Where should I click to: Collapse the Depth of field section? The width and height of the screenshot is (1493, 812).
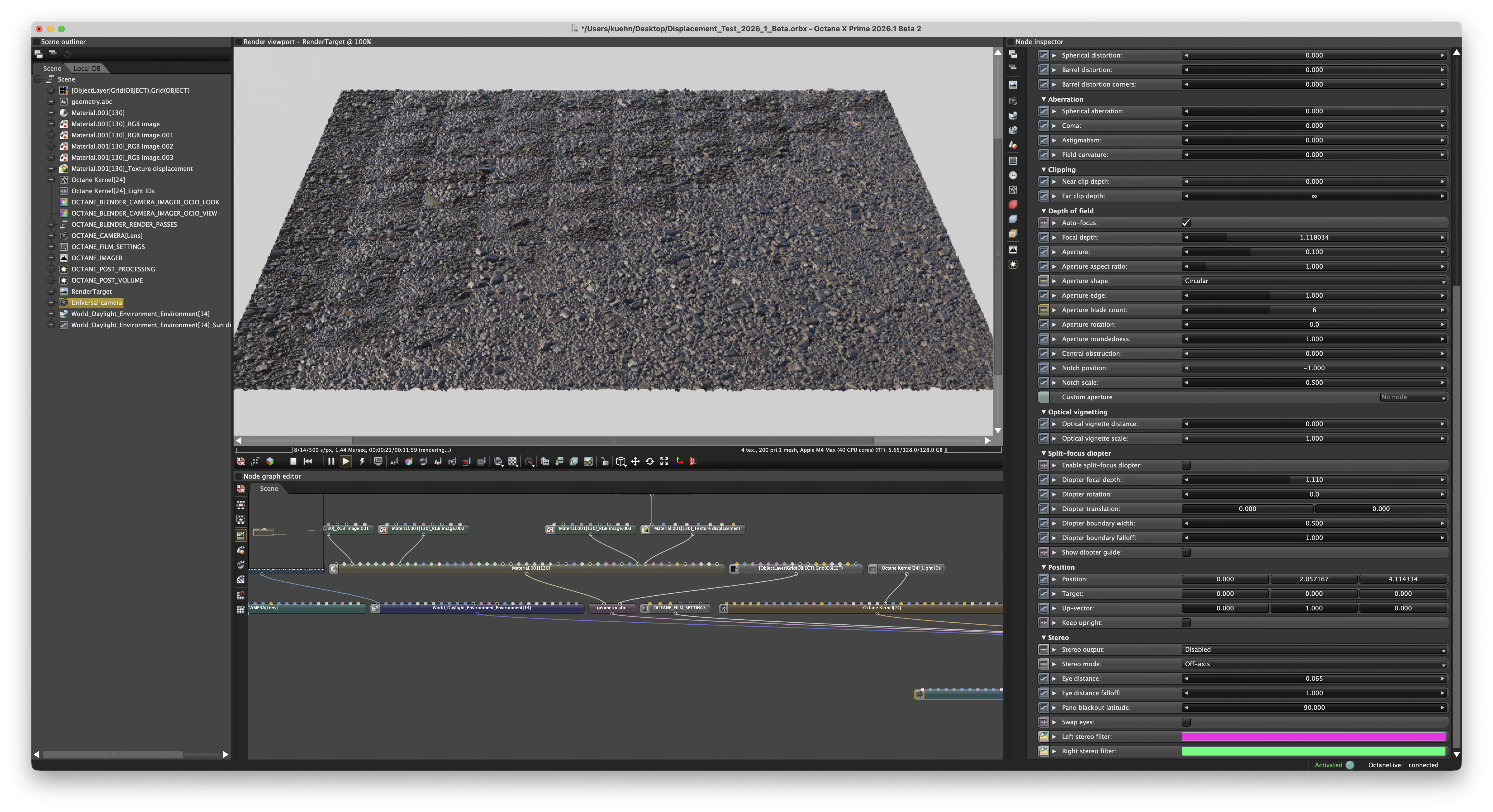[1044, 211]
